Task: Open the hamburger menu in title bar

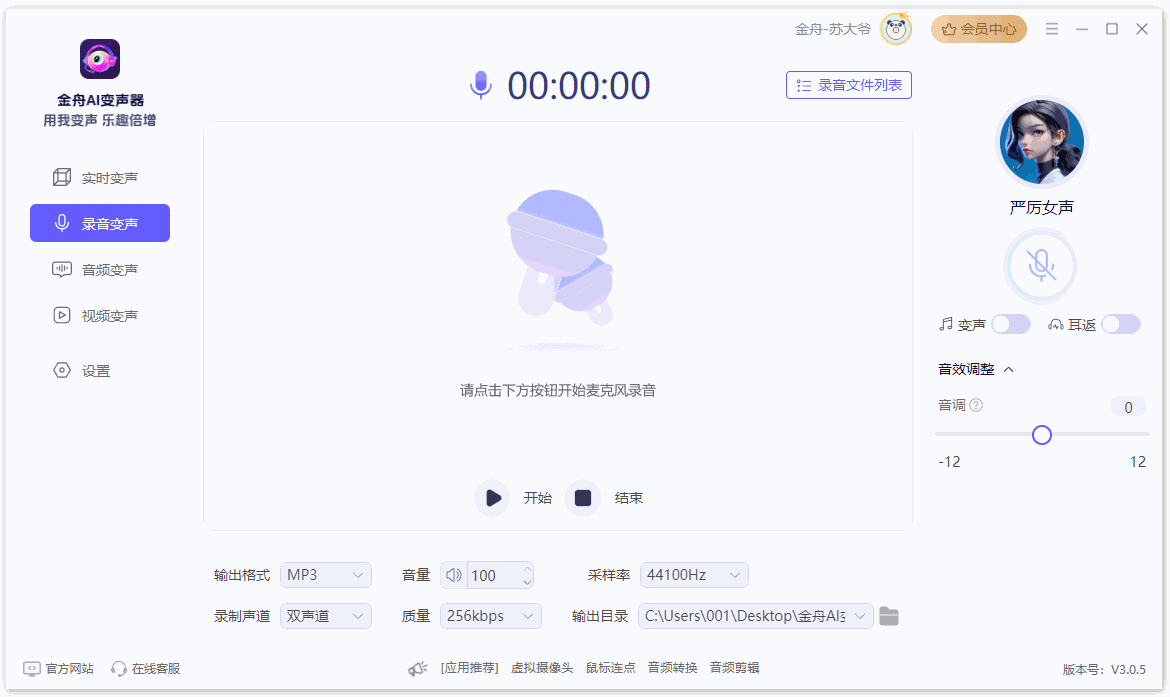Action: pos(1052,29)
